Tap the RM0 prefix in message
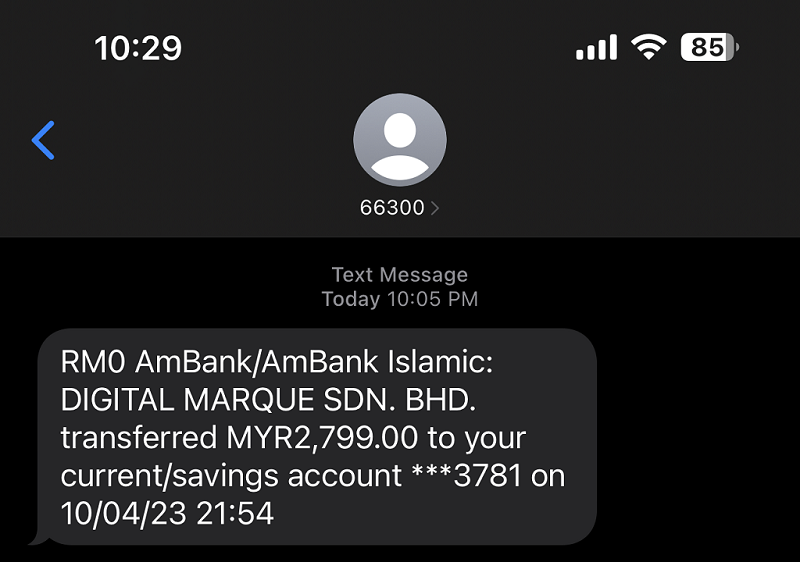This screenshot has width=800, height=562. coord(93,362)
